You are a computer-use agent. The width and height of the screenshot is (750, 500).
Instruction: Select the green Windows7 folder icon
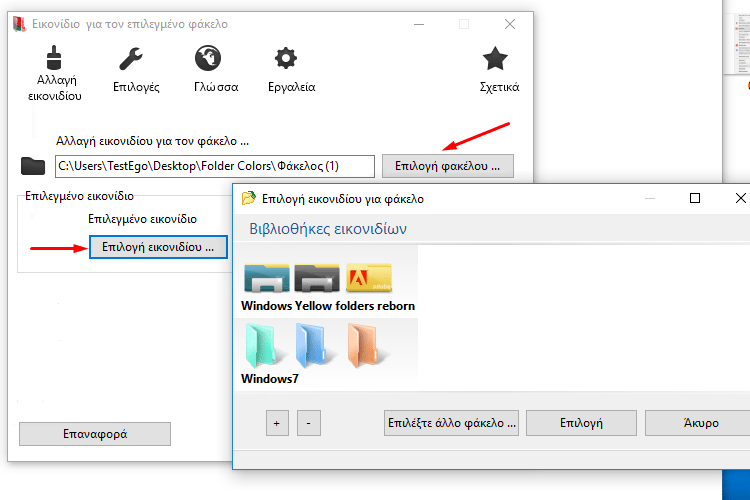click(x=265, y=345)
